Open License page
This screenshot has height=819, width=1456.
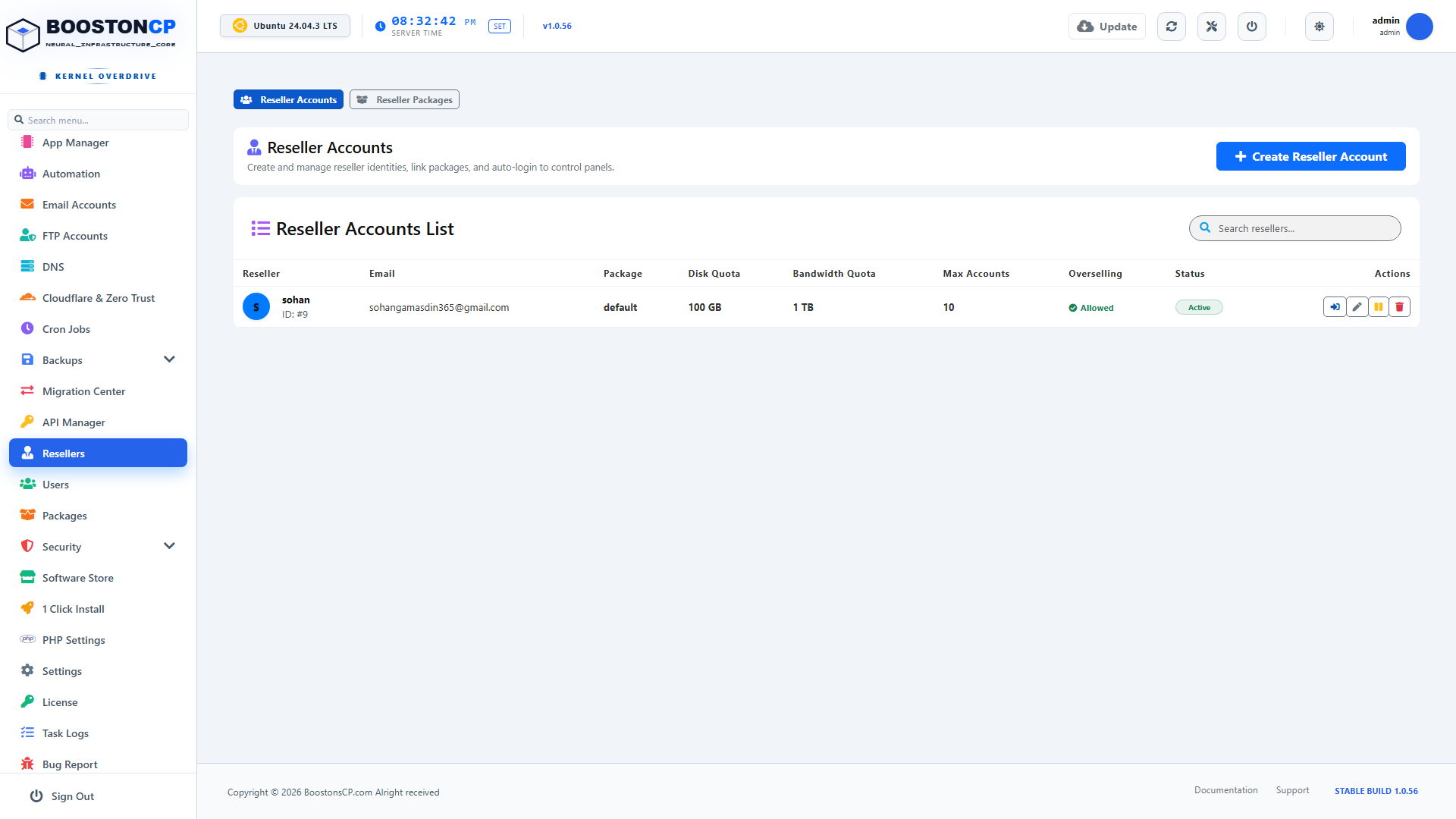tap(98, 702)
